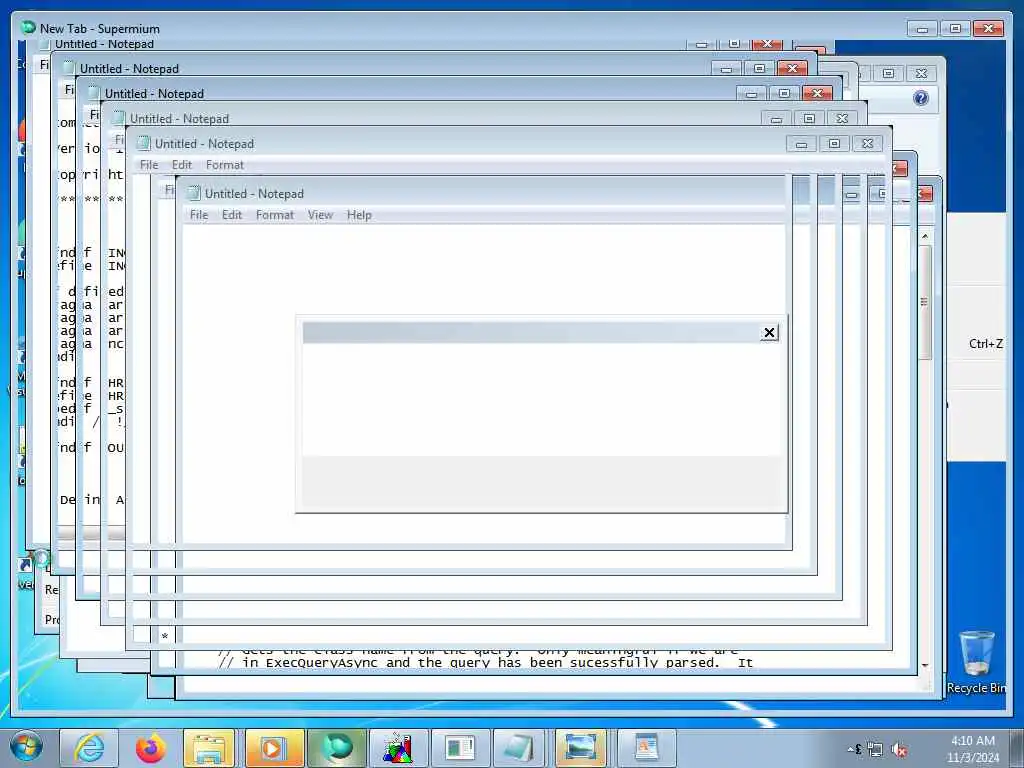This screenshot has height=768, width=1024.
Task: Click the frontmost Notepad's title bar icon
Action: (x=193, y=193)
